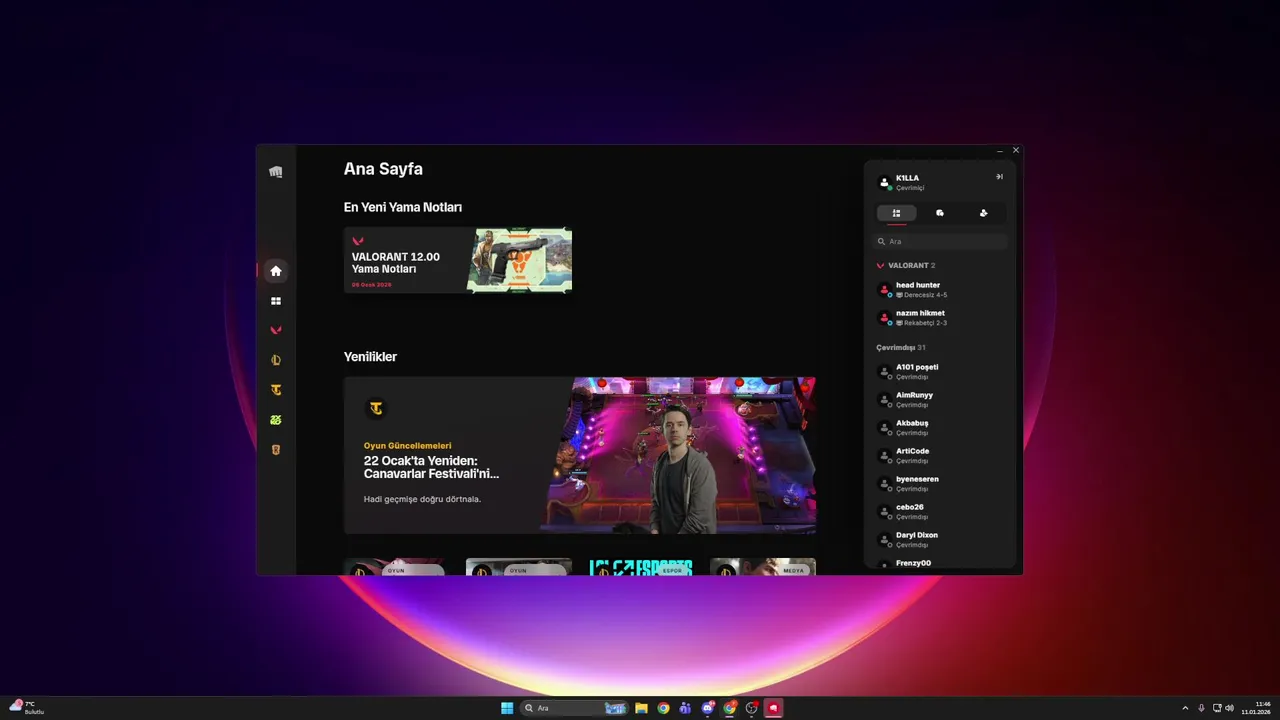Image resolution: width=1280 pixels, height=720 pixels.
Task: Open the volume tray icon
Action: point(1229,708)
